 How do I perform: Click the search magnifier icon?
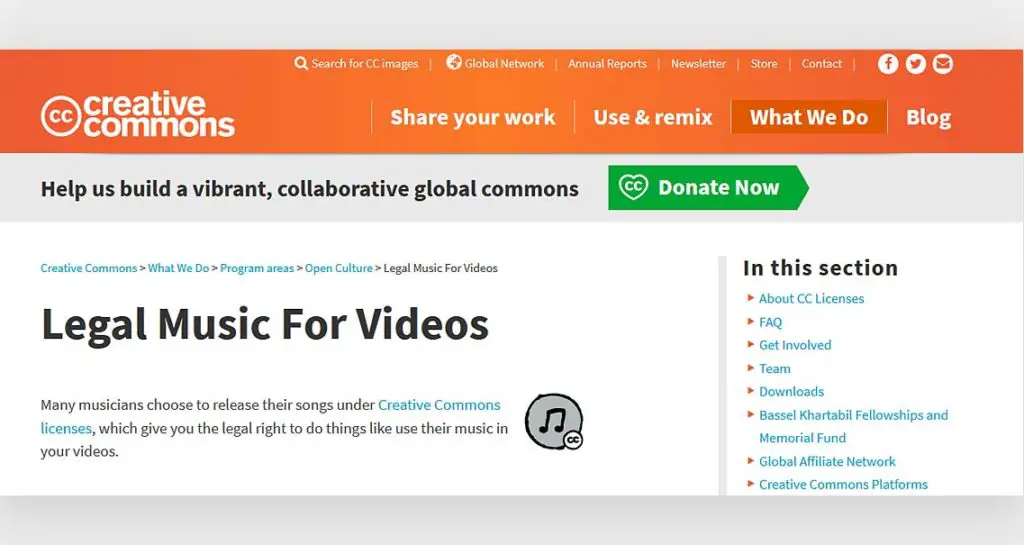301,63
